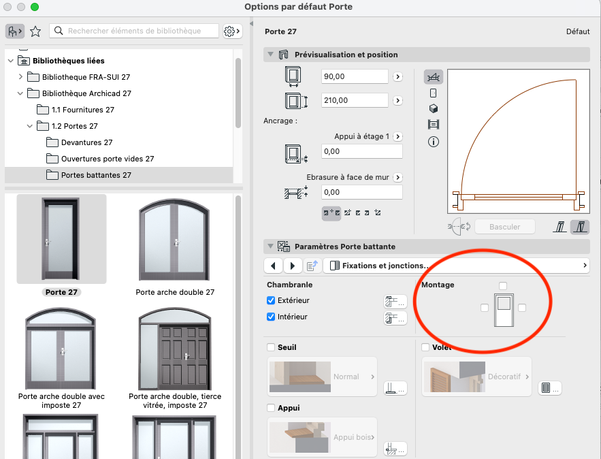Select the 3D view preview icon
601x459 pixels.
[x=433, y=109]
